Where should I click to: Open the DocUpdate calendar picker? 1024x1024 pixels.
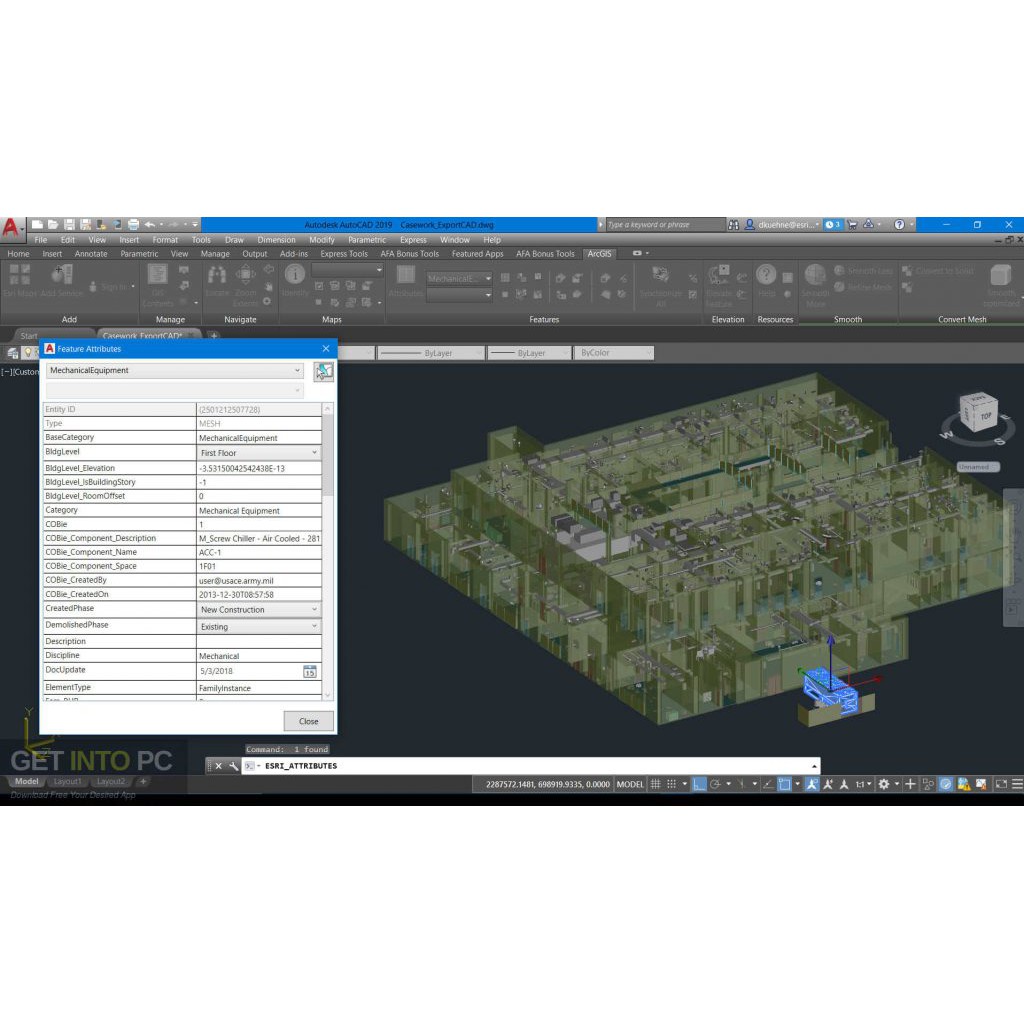coord(310,671)
